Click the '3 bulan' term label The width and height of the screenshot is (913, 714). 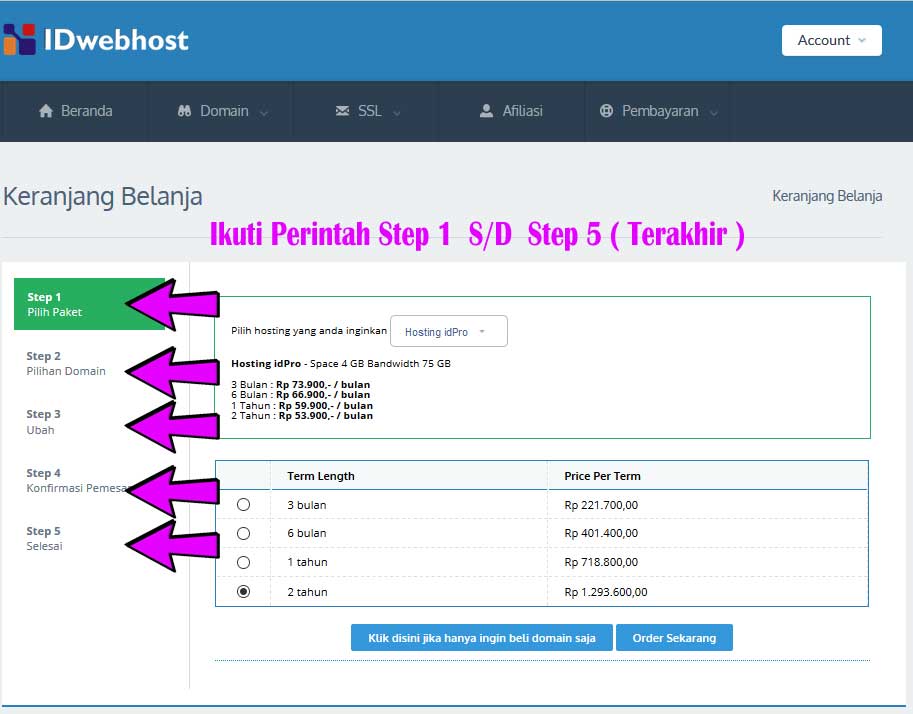[x=307, y=505]
